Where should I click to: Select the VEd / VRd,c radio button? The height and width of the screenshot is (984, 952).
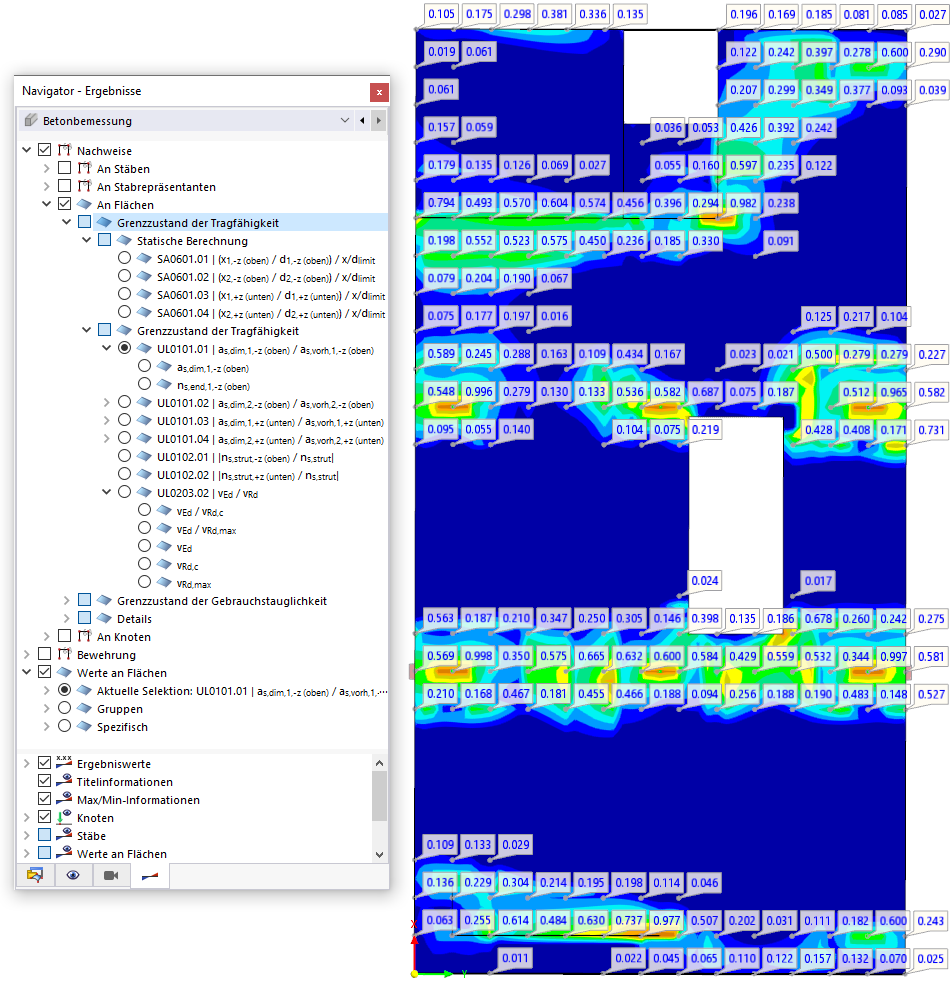(144, 510)
